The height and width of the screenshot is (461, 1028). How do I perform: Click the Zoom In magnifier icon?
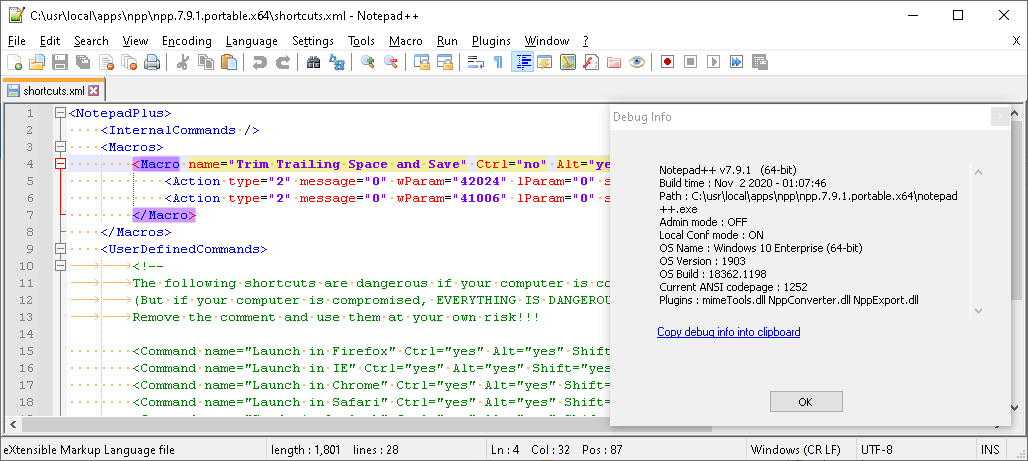(367, 62)
